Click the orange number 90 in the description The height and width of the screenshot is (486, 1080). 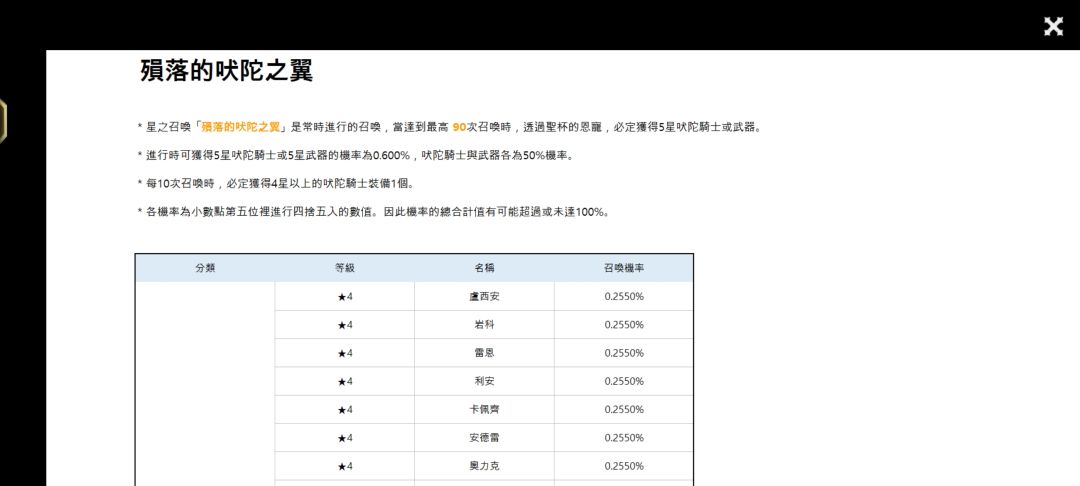459,127
